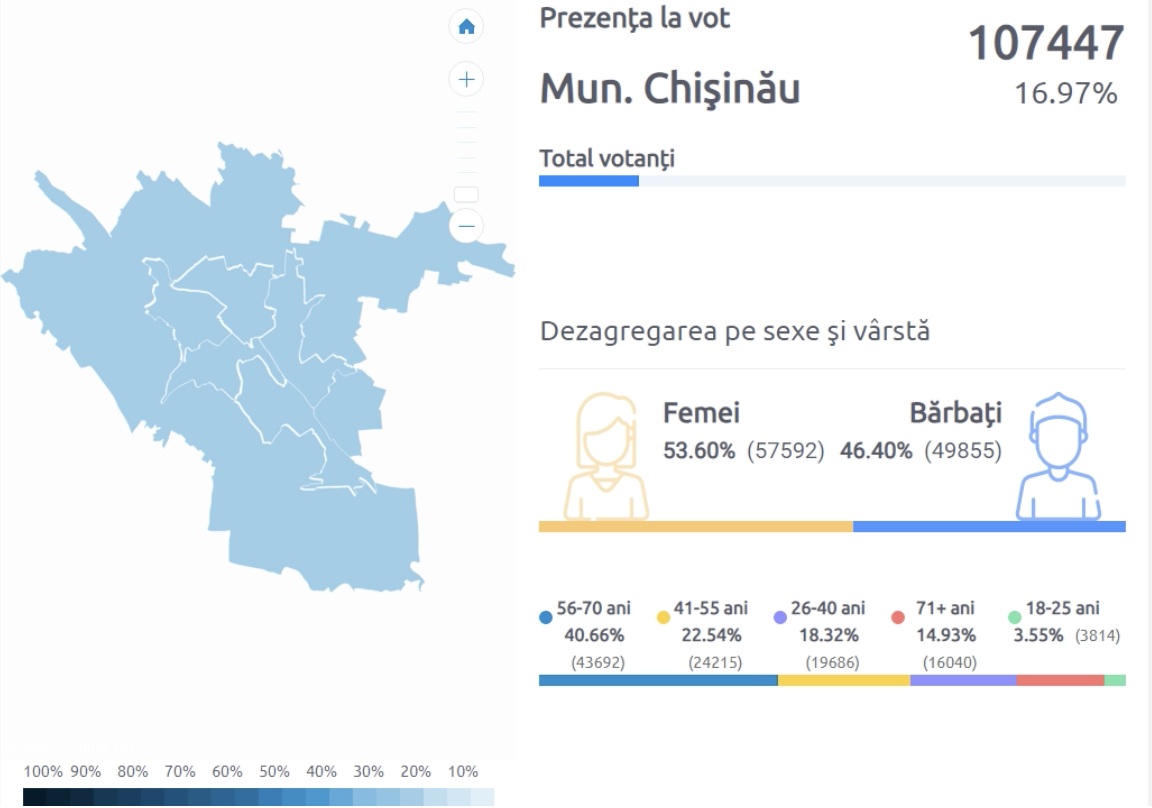Click the red 71+ ani legend dot
1152x808 pixels.
click(x=897, y=618)
